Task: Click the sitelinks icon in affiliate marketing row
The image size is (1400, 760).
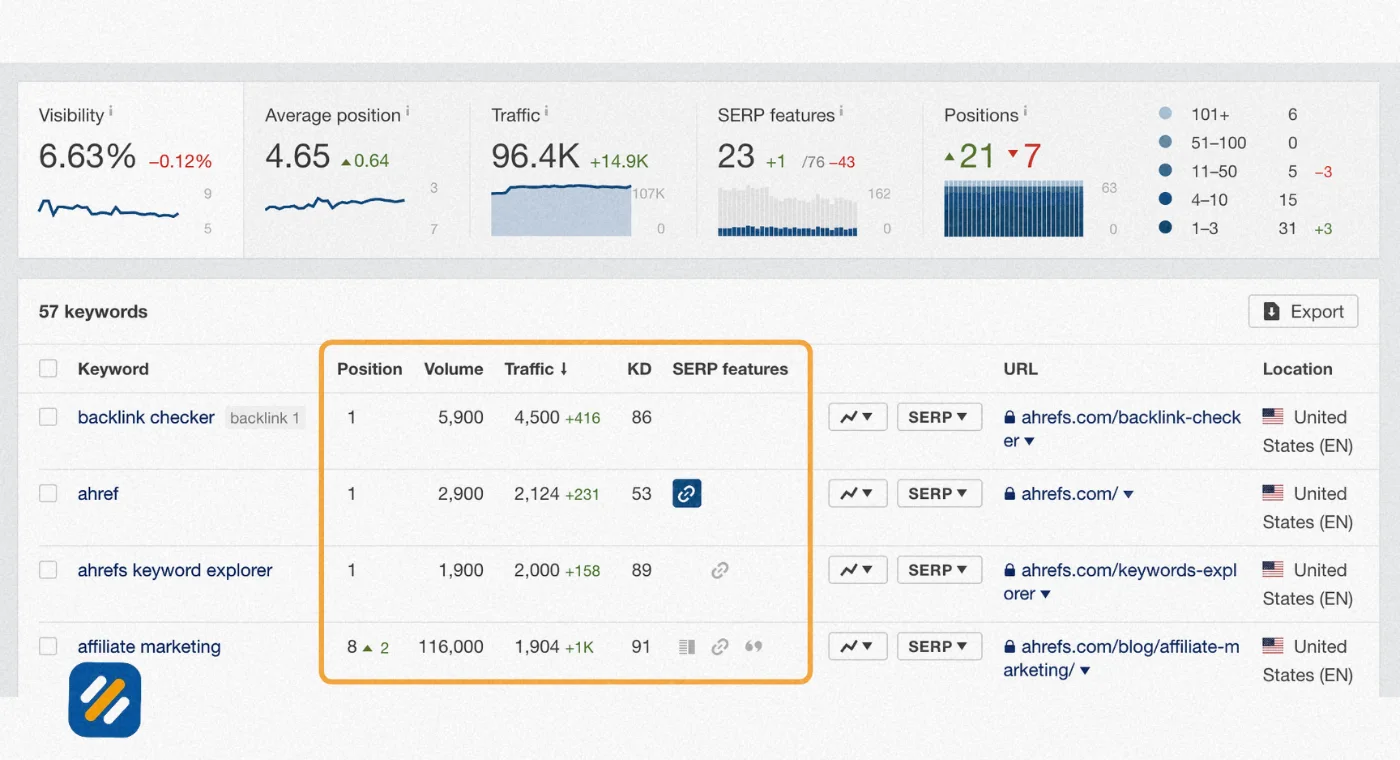Action: pos(720,647)
